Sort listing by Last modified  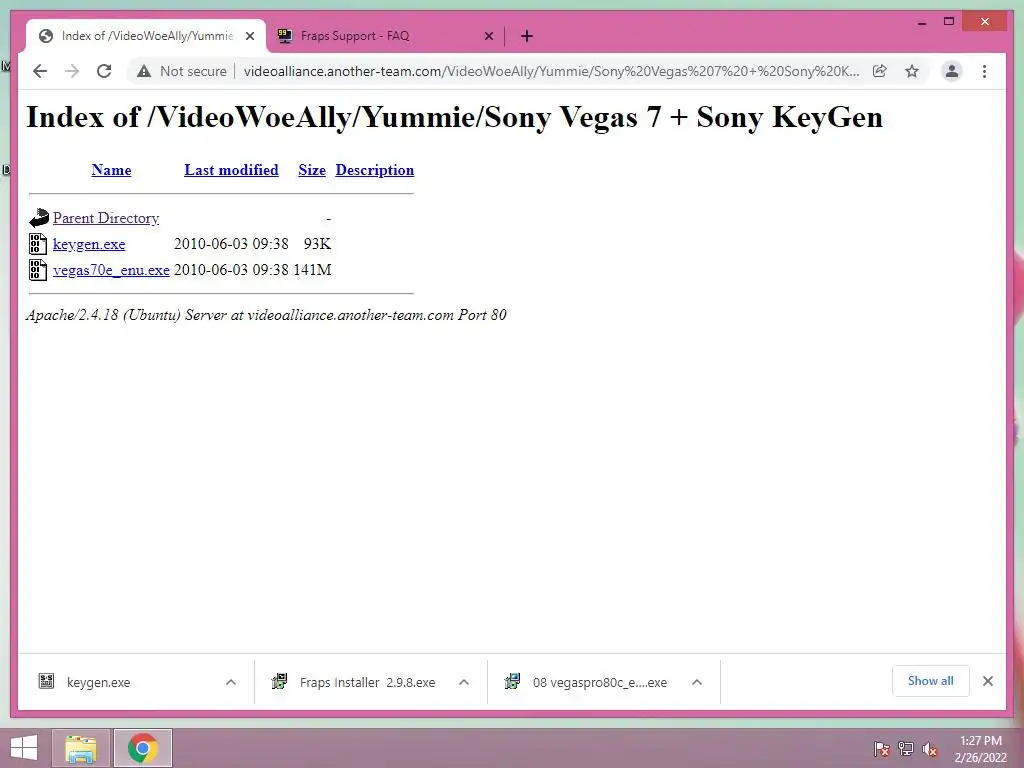[231, 170]
